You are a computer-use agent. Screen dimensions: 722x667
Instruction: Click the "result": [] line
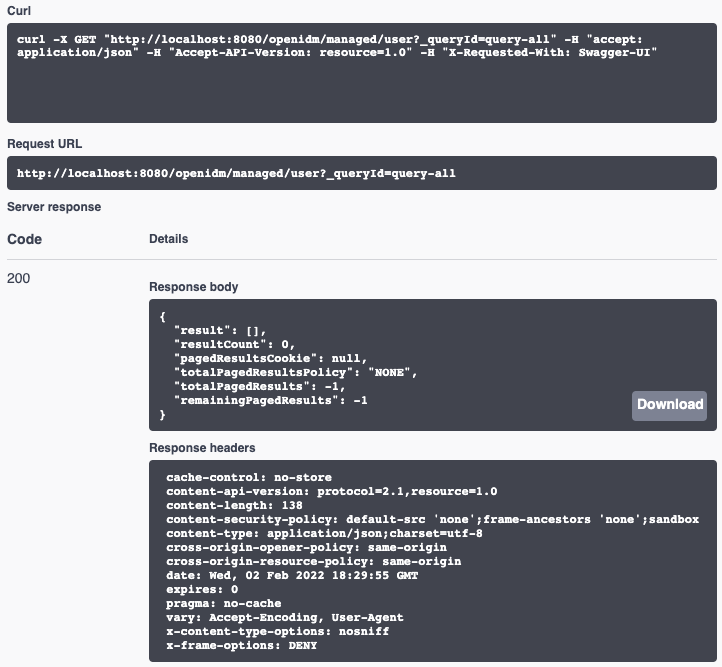(x=220, y=331)
